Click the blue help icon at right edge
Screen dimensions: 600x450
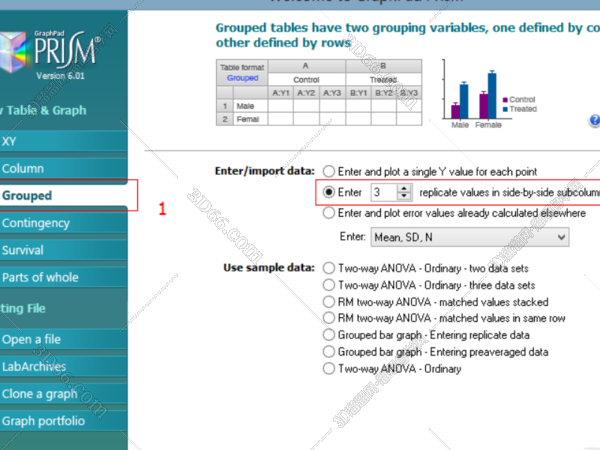(x=595, y=121)
